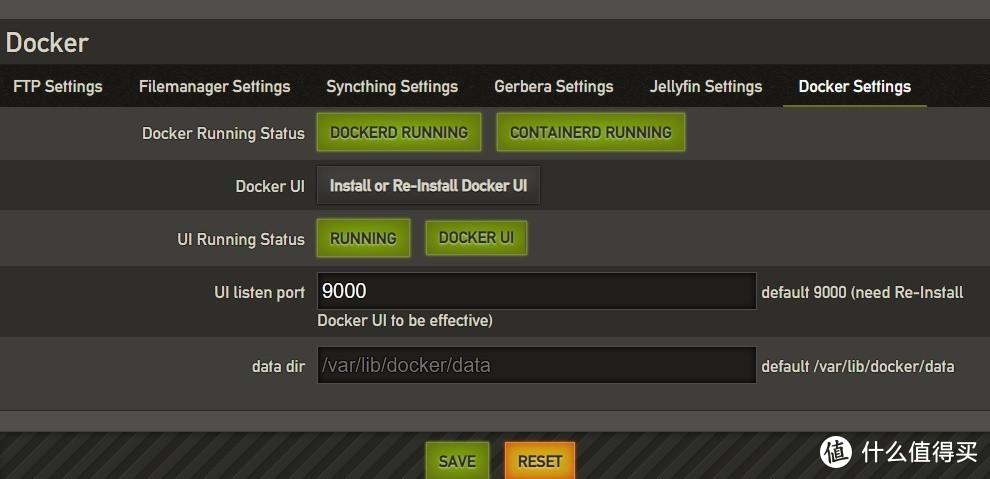Click the UI listen port field

pos(537,291)
